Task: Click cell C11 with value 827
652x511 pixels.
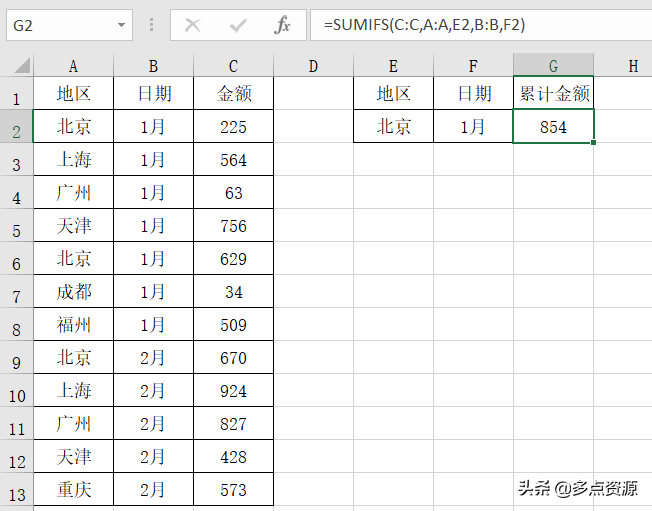Action: 233,423
